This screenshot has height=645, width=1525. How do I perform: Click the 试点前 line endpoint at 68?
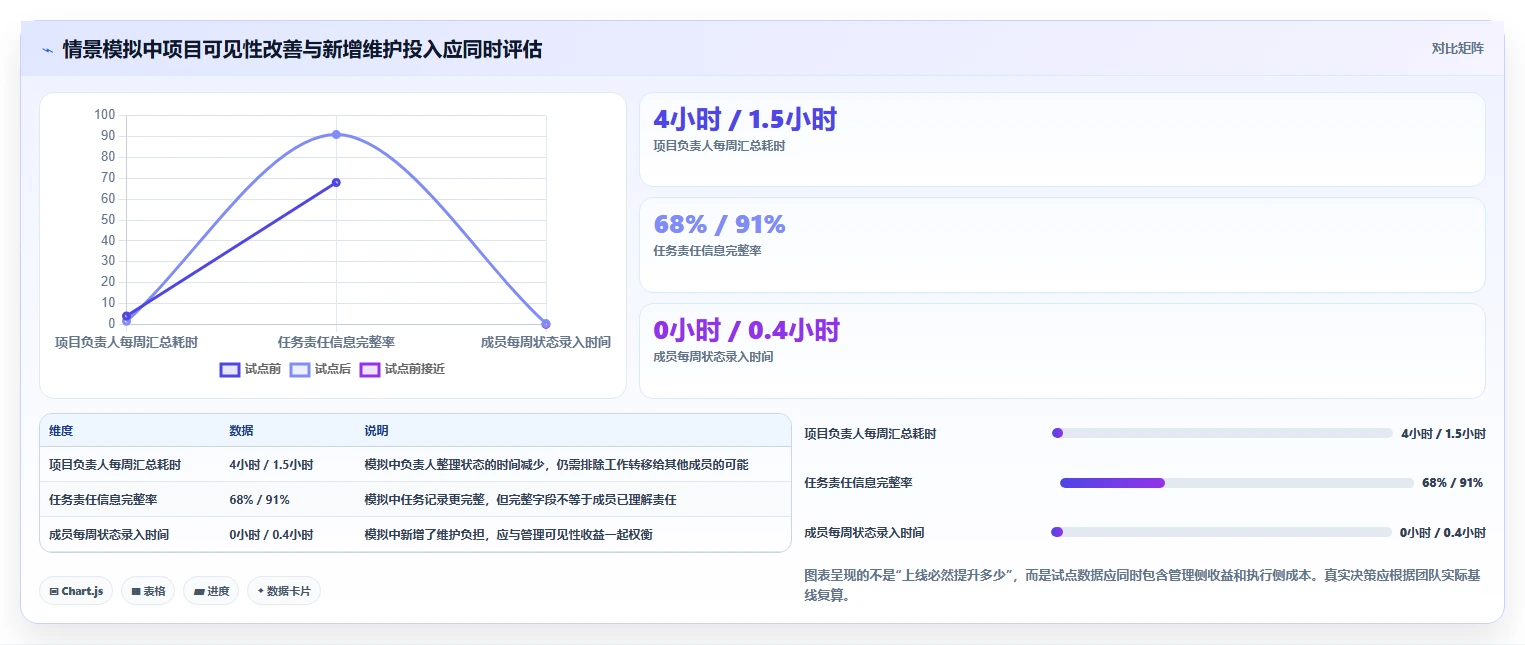(336, 182)
